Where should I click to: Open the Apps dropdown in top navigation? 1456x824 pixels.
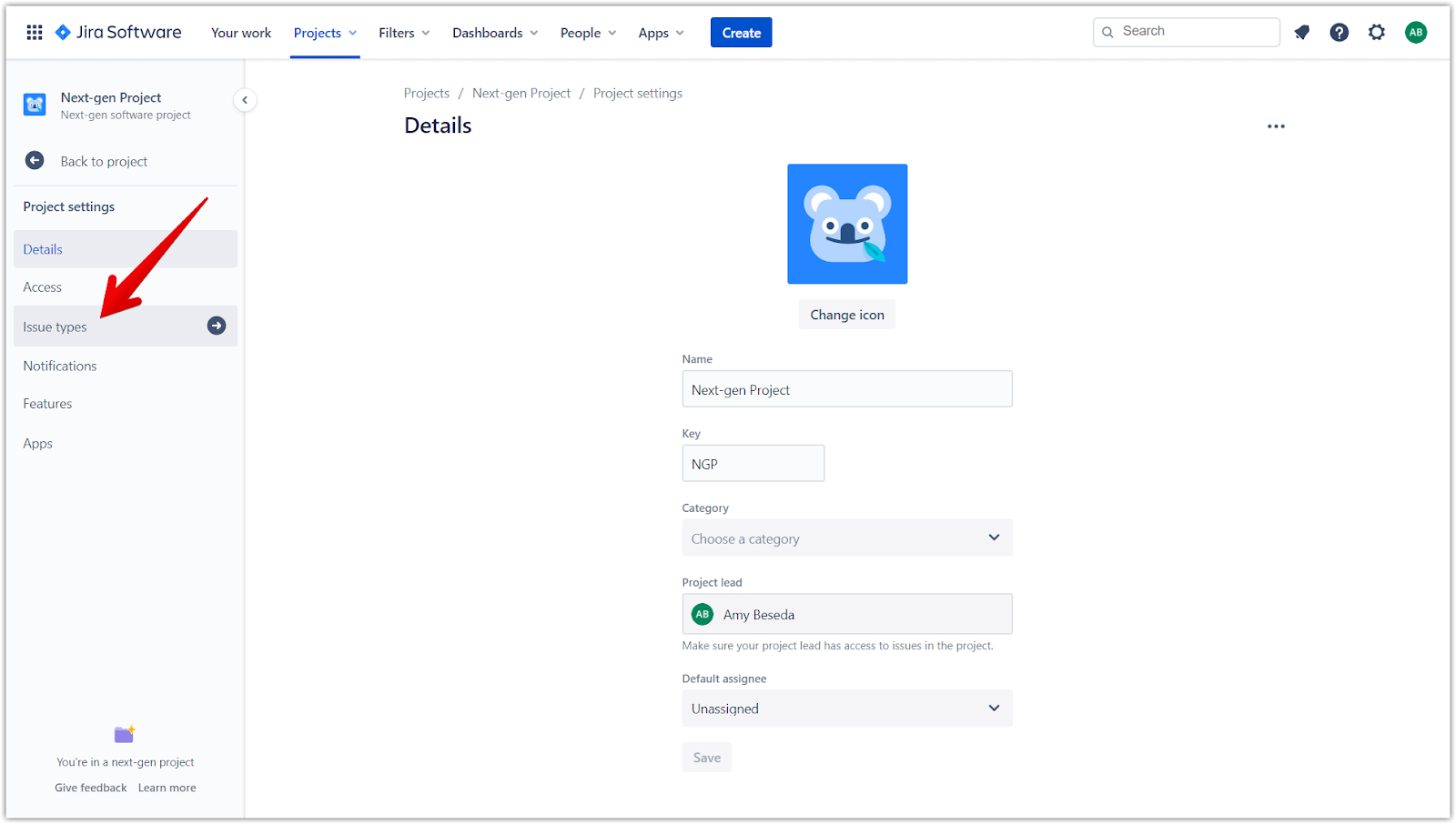pyautogui.click(x=661, y=33)
